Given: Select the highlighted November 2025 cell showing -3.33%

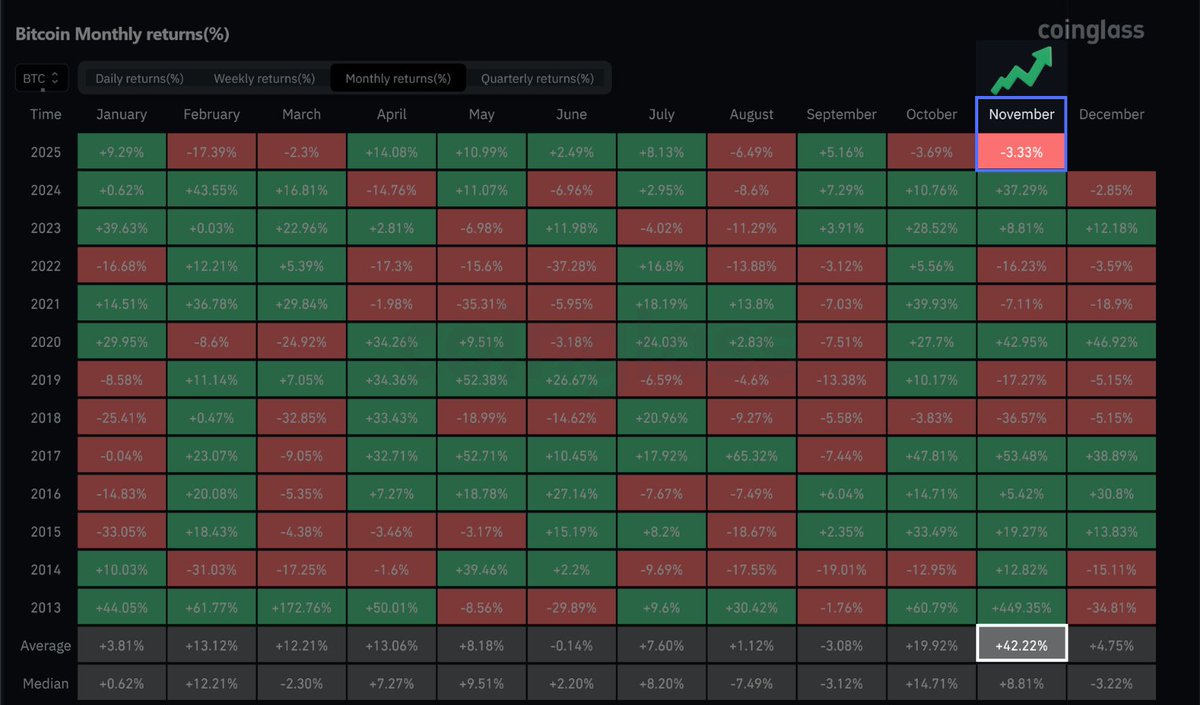Looking at the screenshot, I should coord(1021,151).
